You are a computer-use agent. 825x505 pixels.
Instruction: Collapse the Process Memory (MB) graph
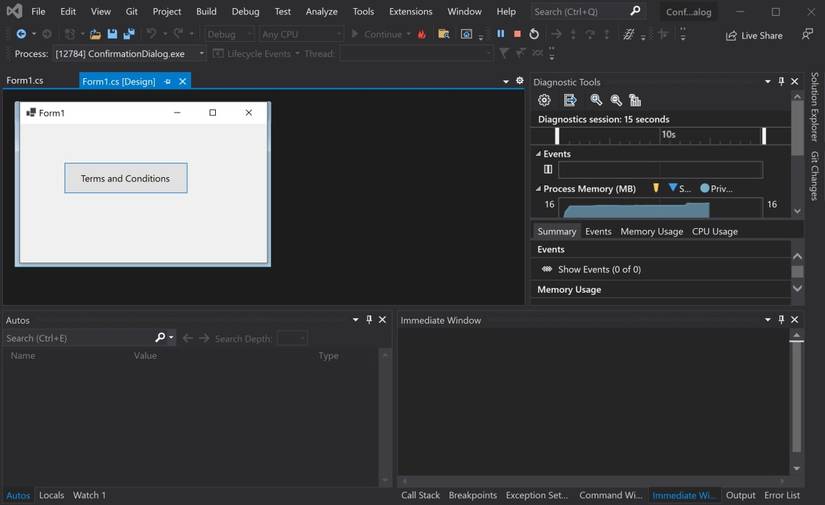pos(538,188)
